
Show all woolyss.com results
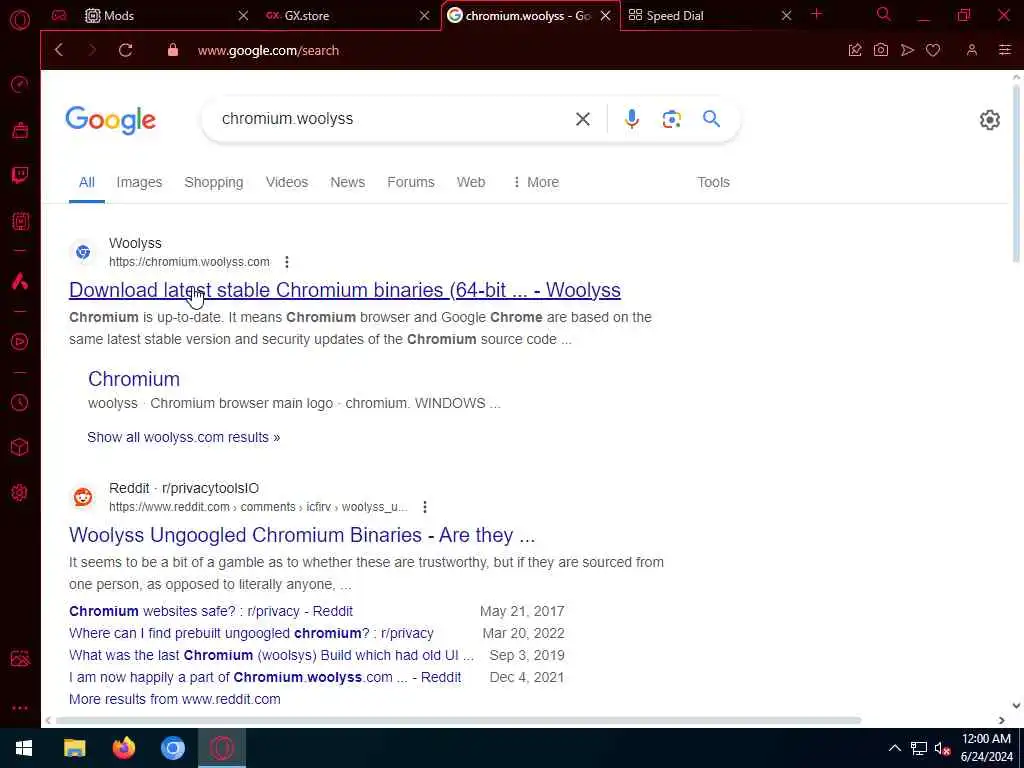point(184,437)
